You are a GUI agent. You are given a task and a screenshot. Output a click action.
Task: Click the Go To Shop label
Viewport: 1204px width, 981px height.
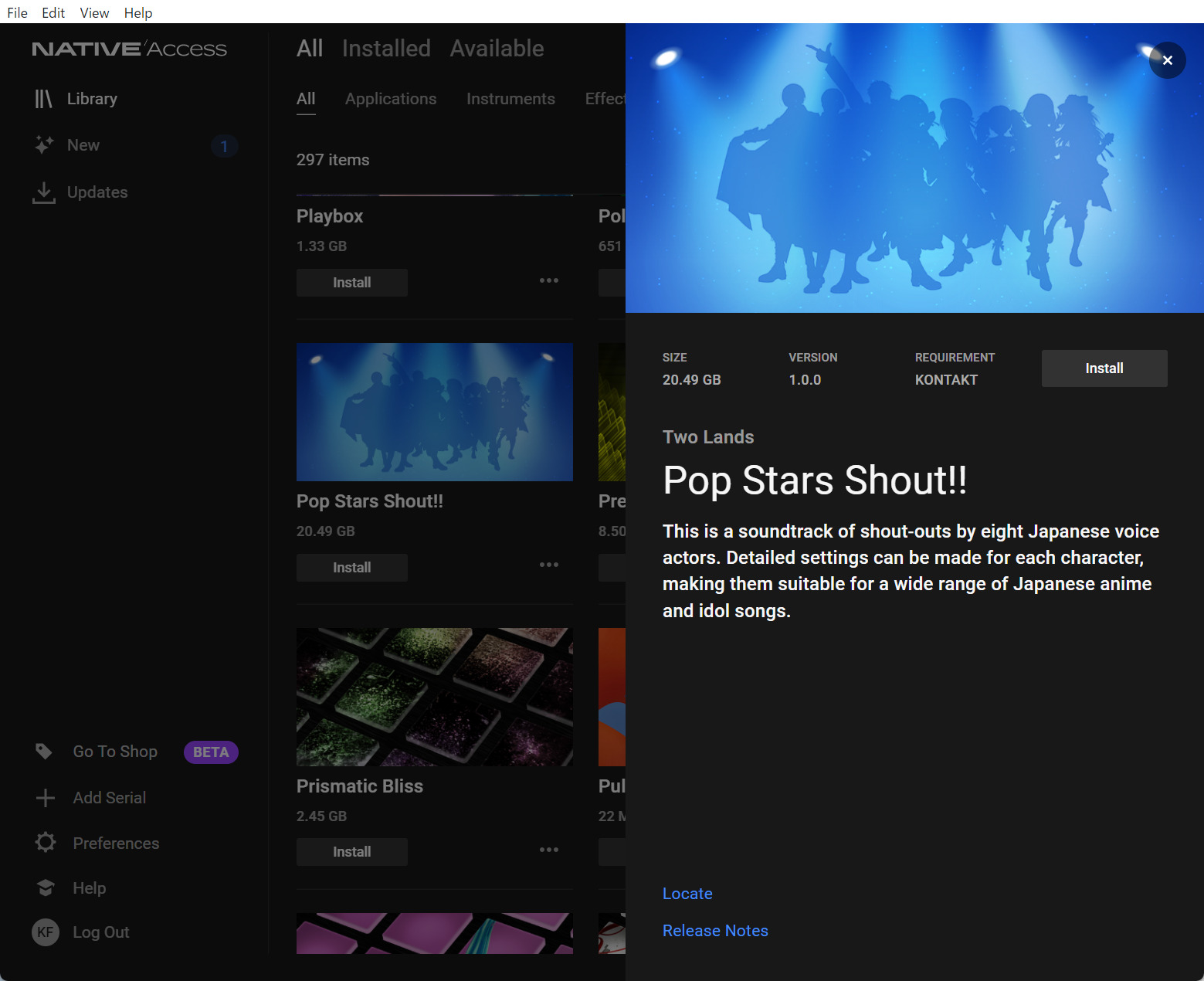click(x=115, y=752)
